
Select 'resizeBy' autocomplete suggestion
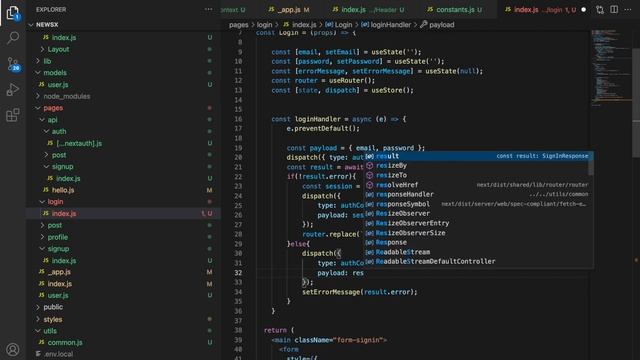click(476, 166)
